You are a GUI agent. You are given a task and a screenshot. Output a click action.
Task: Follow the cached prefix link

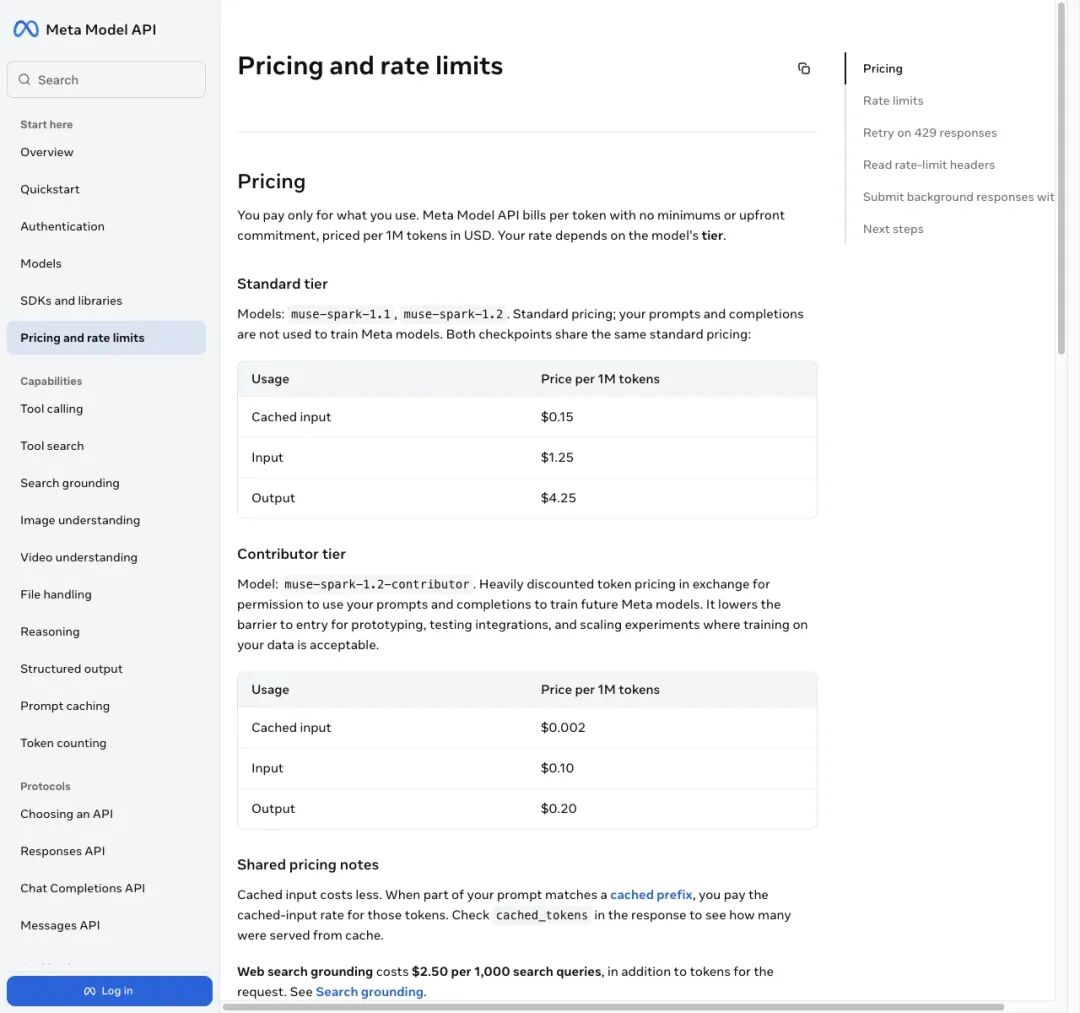pyautogui.click(x=651, y=895)
